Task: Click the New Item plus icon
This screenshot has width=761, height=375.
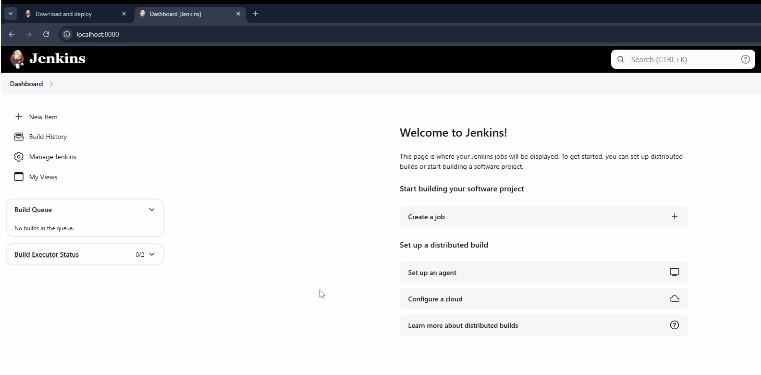Action: 18,116
